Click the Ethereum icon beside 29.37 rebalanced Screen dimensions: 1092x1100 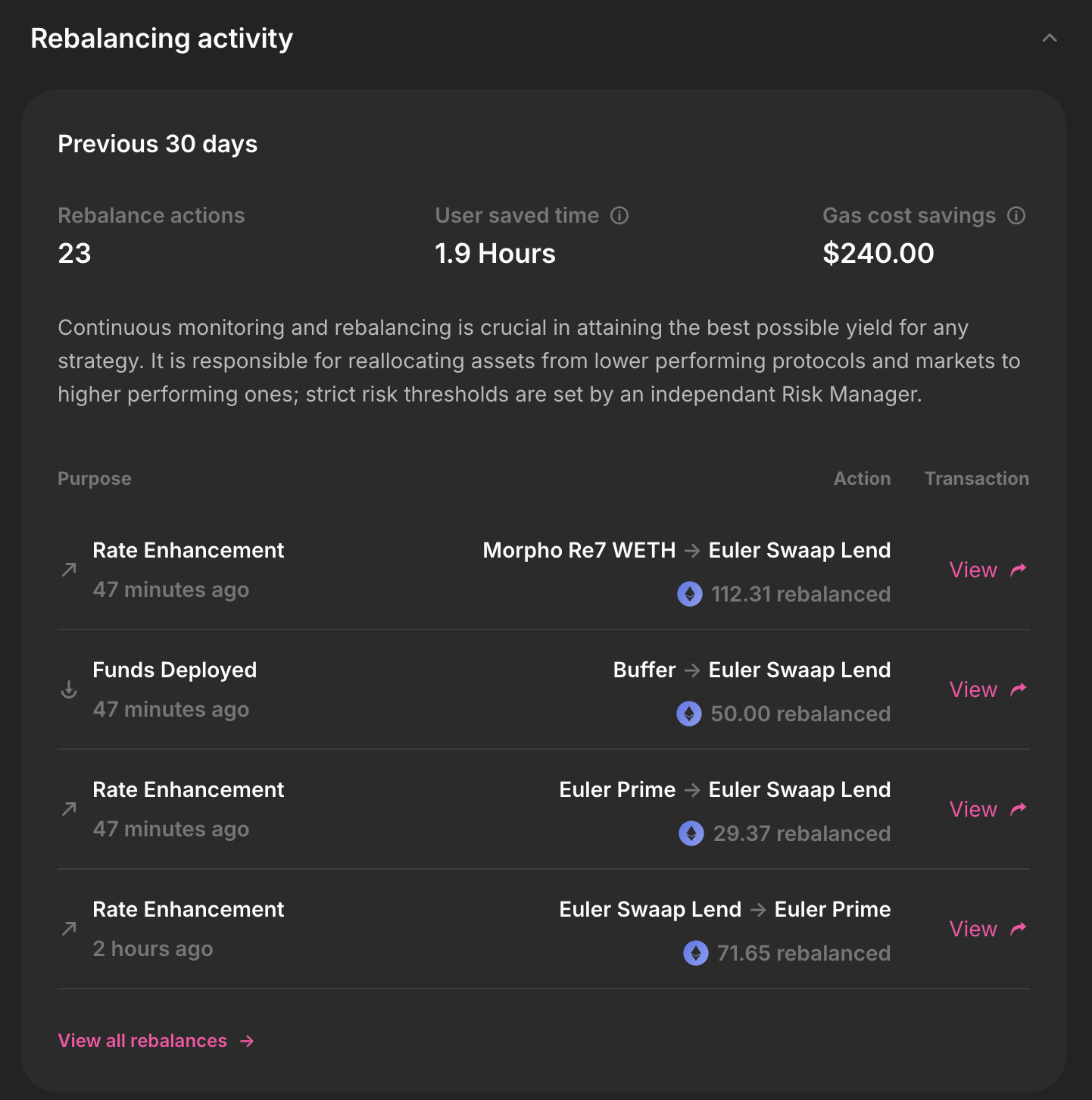[691, 833]
